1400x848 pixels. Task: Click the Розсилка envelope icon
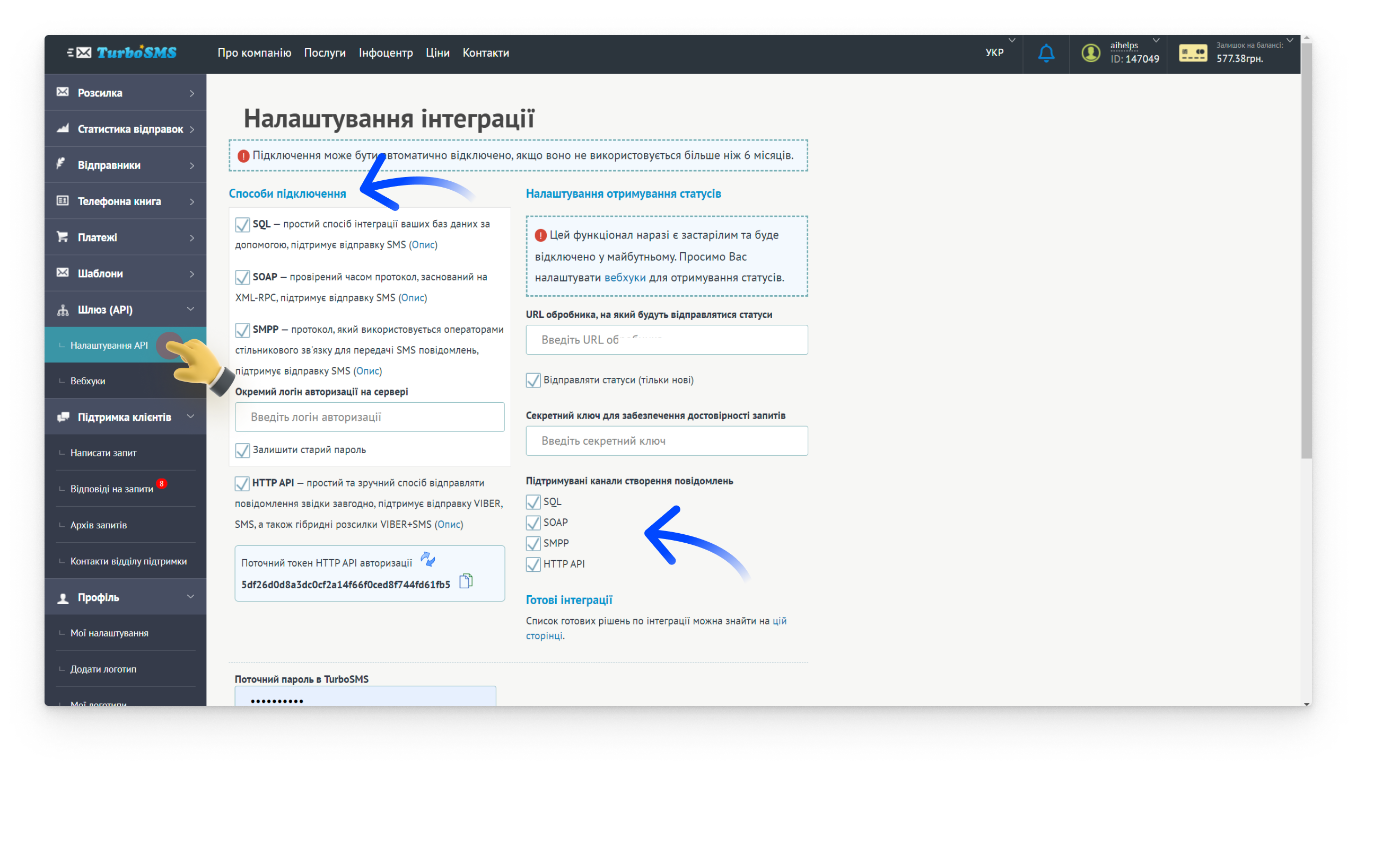click(x=63, y=92)
